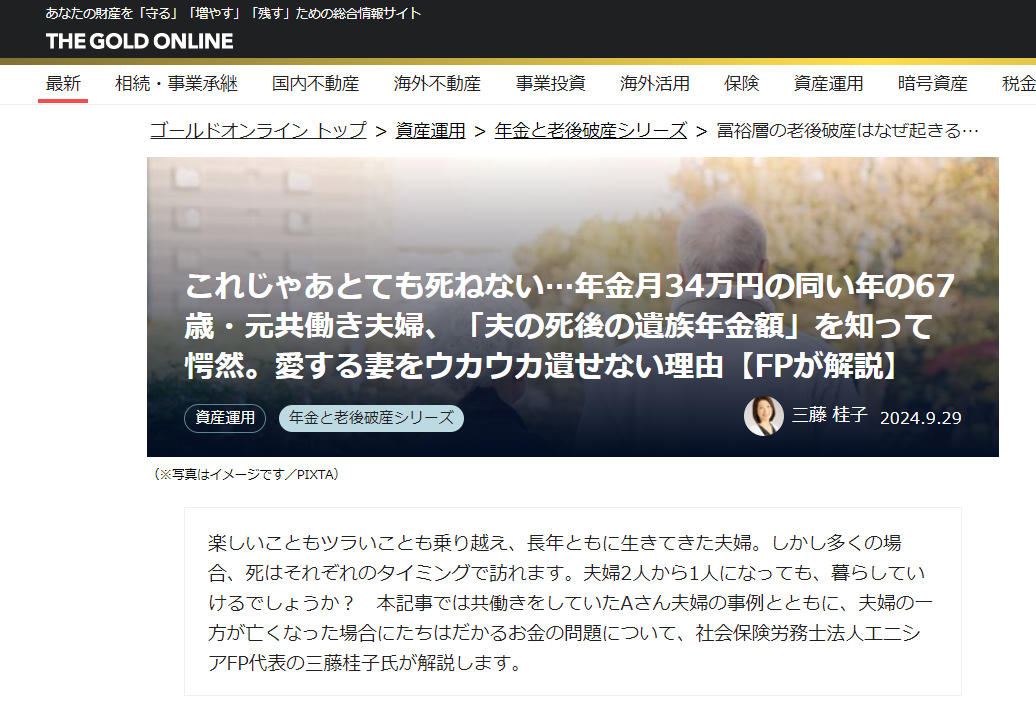Open 年金と老後破産シリーズ breadcrumb link
The height and width of the screenshot is (718, 1036).
coord(591,131)
